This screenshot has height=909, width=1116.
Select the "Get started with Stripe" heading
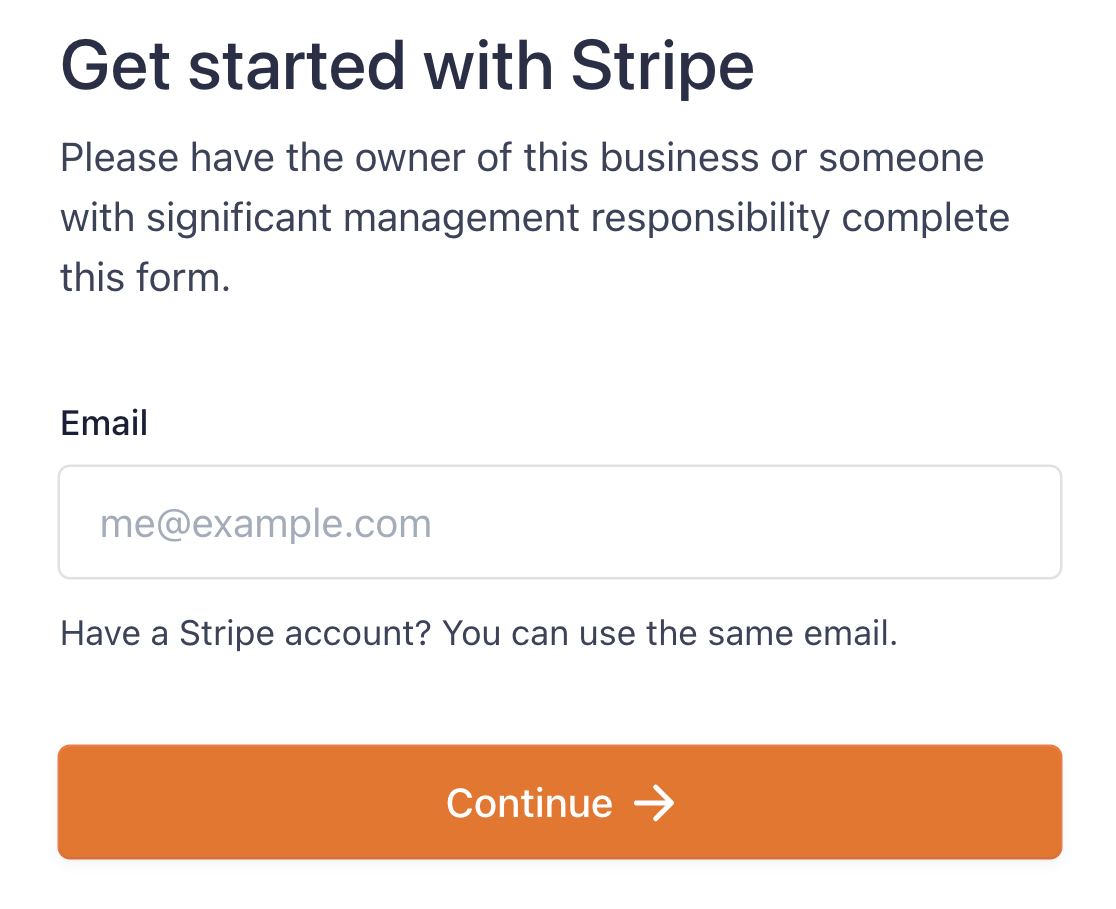click(x=407, y=67)
